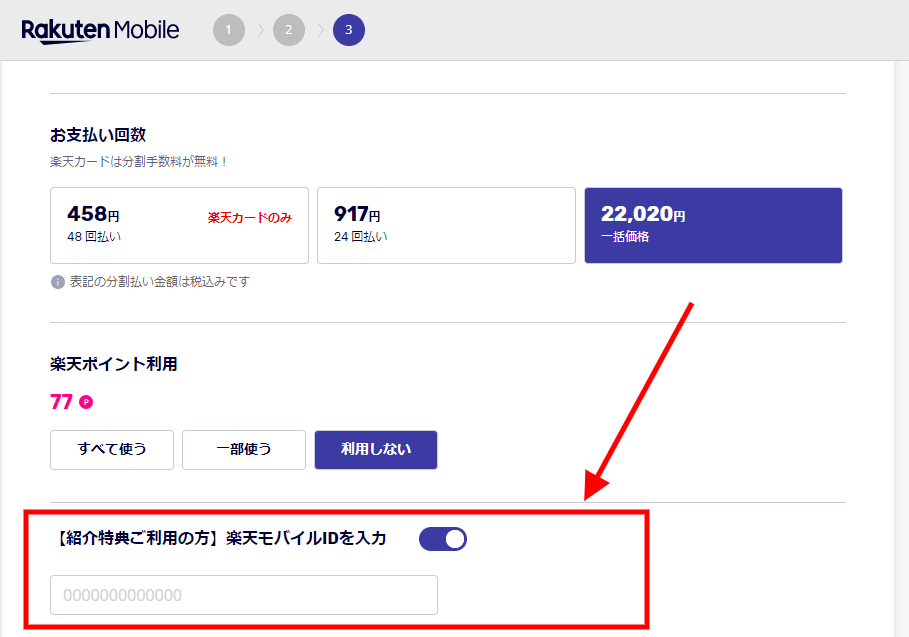Click the お支払い回数 heading
Viewport: 909px width, 637px height.
98,135
